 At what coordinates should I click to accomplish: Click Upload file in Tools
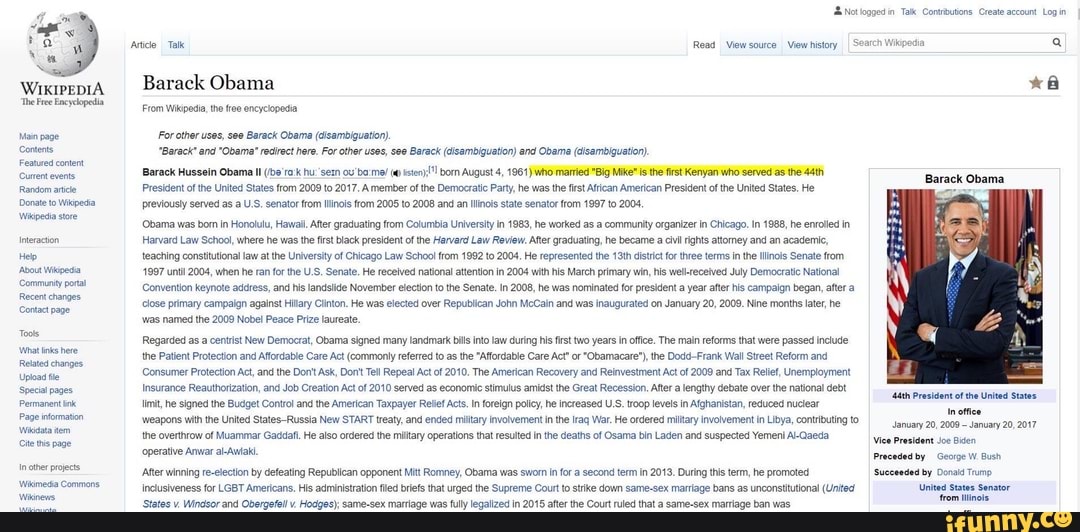coord(39,377)
